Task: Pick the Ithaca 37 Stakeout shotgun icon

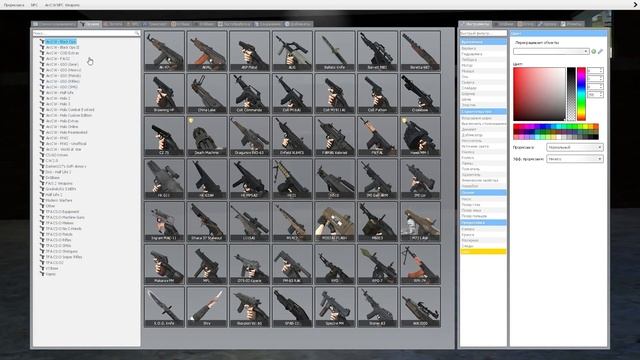Action: tap(207, 221)
